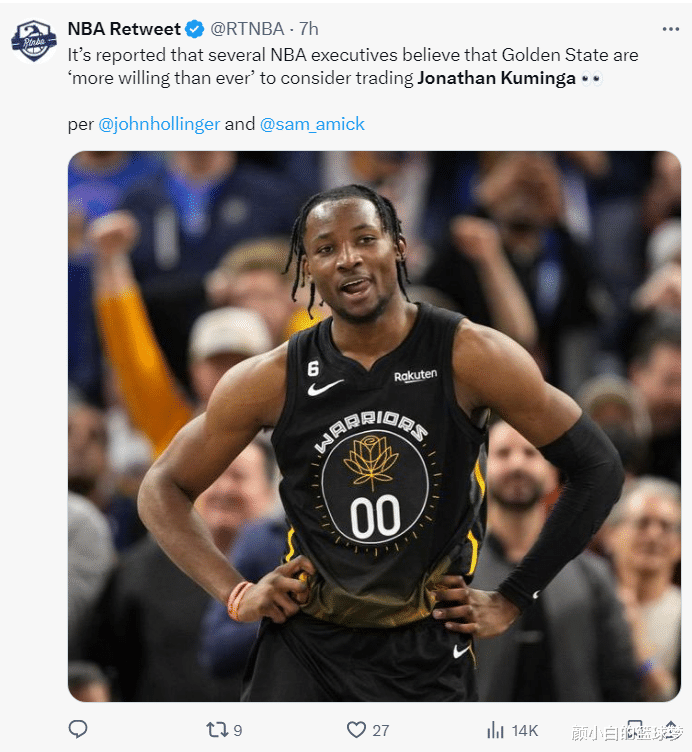Screen dimensions: 692x752
Task: Click the 14K views count
Action: [525, 730]
